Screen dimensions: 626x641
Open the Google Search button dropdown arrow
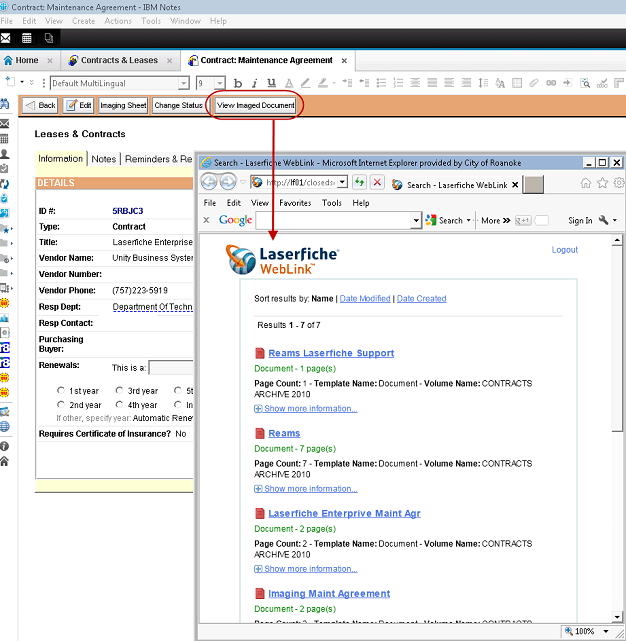pyautogui.click(x=469, y=220)
